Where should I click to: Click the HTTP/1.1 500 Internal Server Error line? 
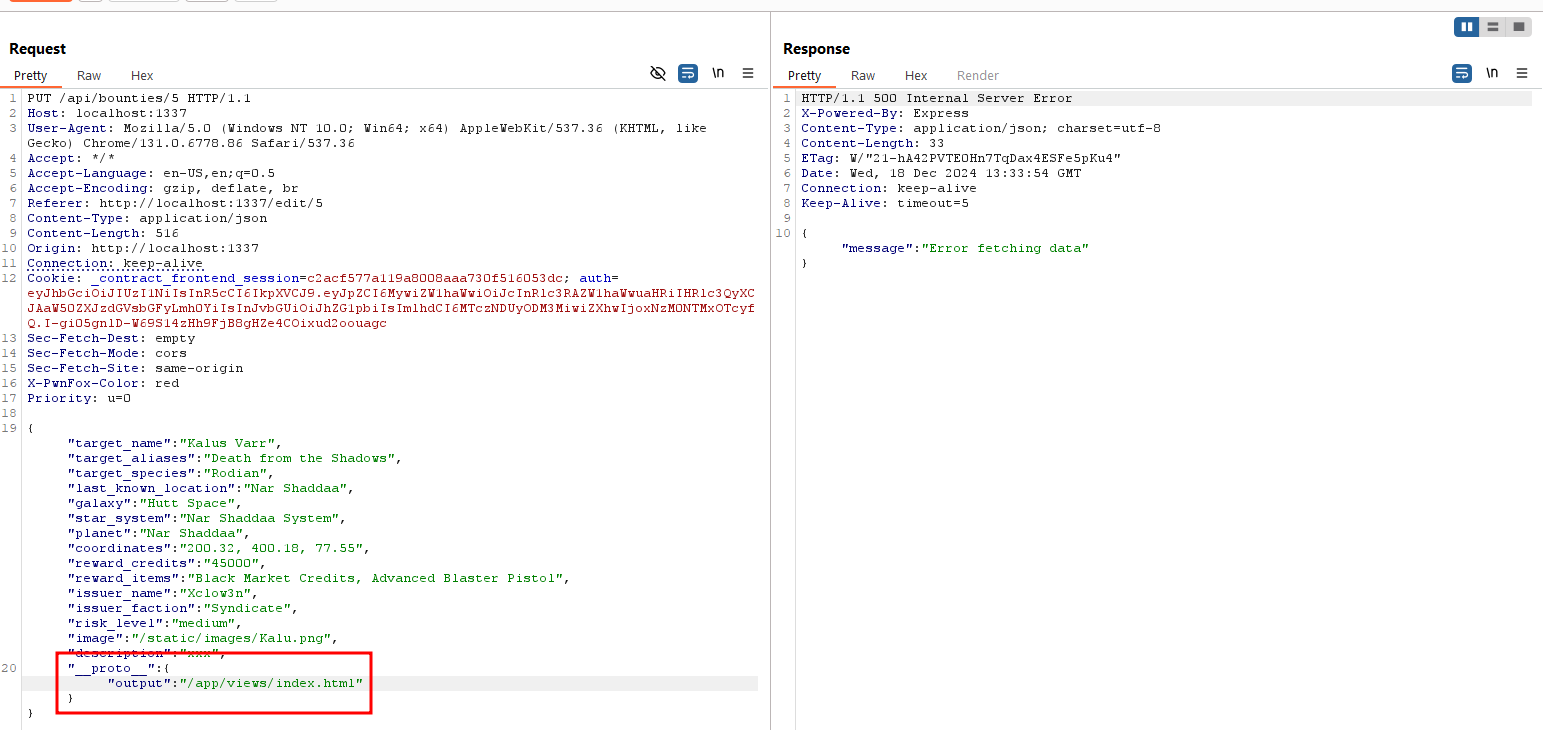click(x=937, y=98)
